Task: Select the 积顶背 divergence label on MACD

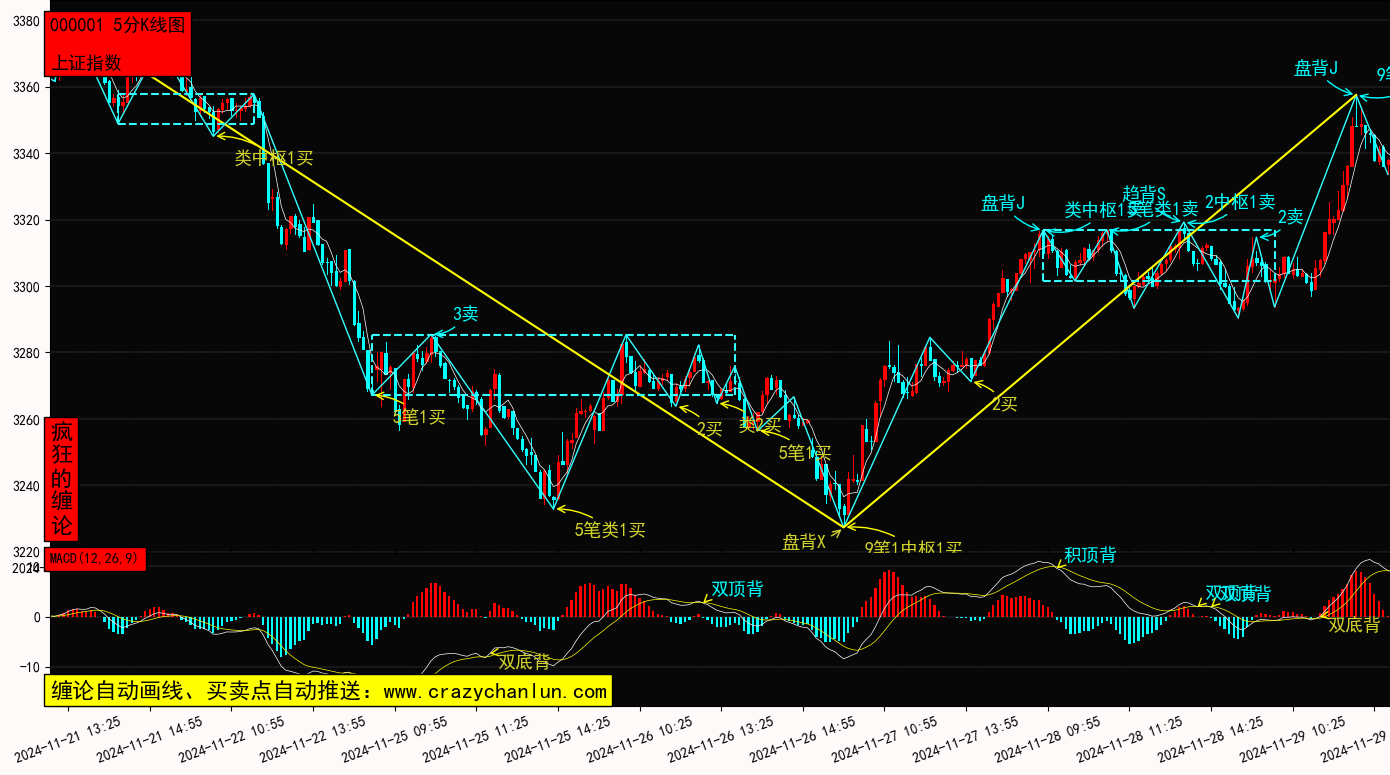Action: [x=1090, y=555]
